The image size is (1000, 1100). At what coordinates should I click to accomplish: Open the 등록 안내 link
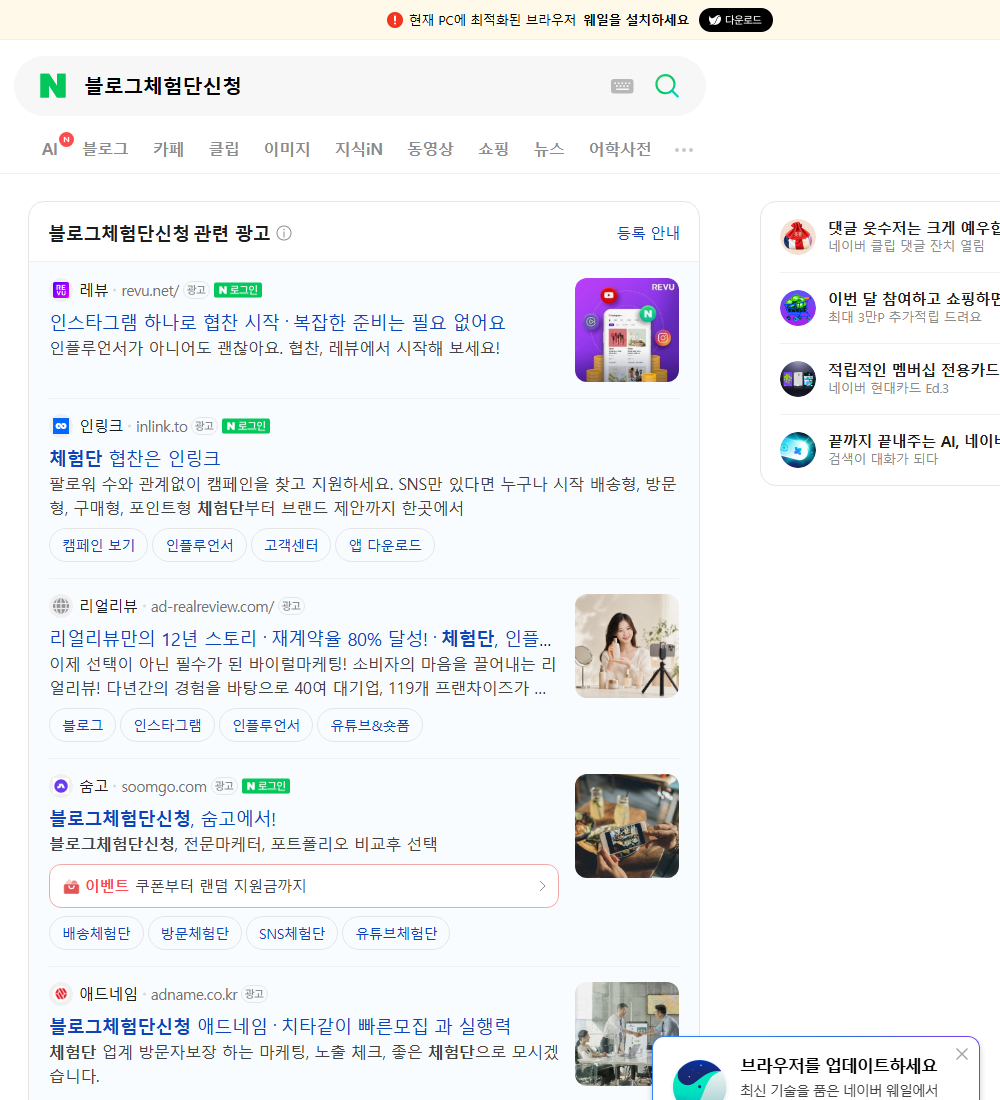click(x=648, y=233)
